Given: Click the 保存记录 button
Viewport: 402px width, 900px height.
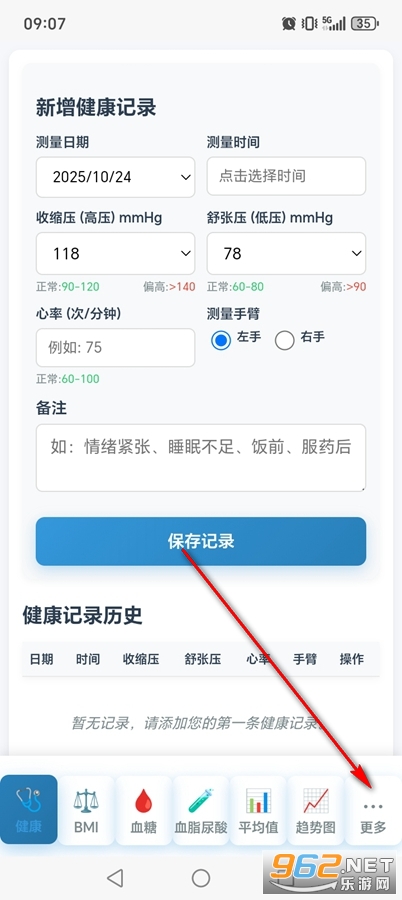Looking at the screenshot, I should [201, 541].
